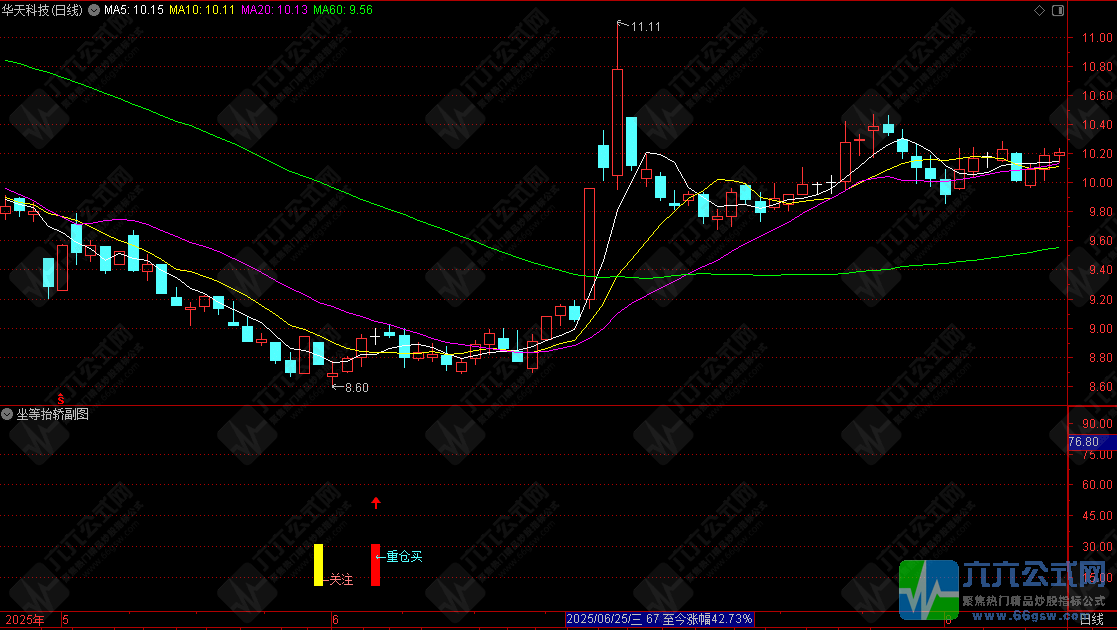The height and width of the screenshot is (630, 1117).
Task: Click the tall candle peaking at 11.11
Action: [618, 107]
